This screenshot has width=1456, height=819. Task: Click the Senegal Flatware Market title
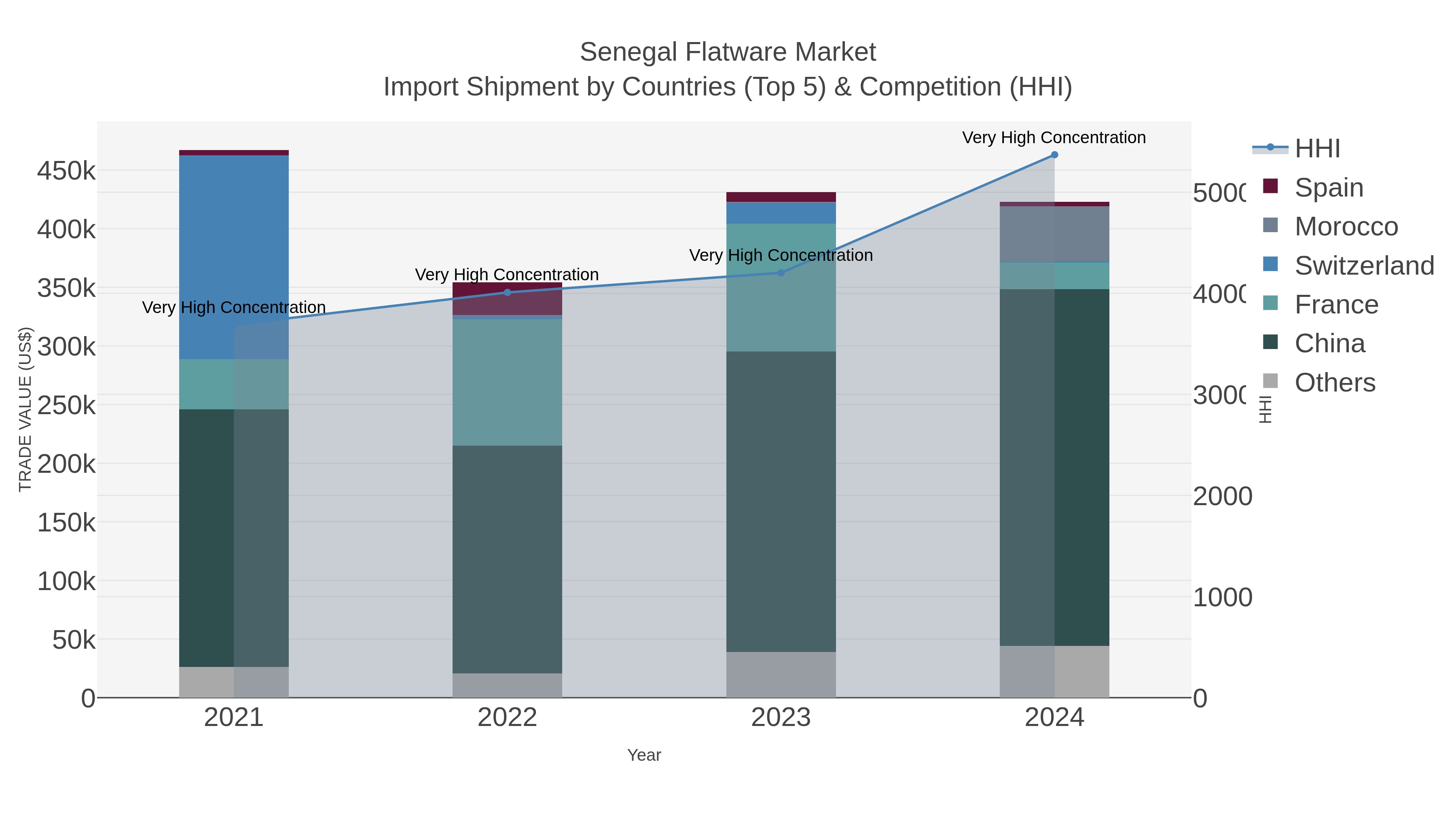[728, 52]
